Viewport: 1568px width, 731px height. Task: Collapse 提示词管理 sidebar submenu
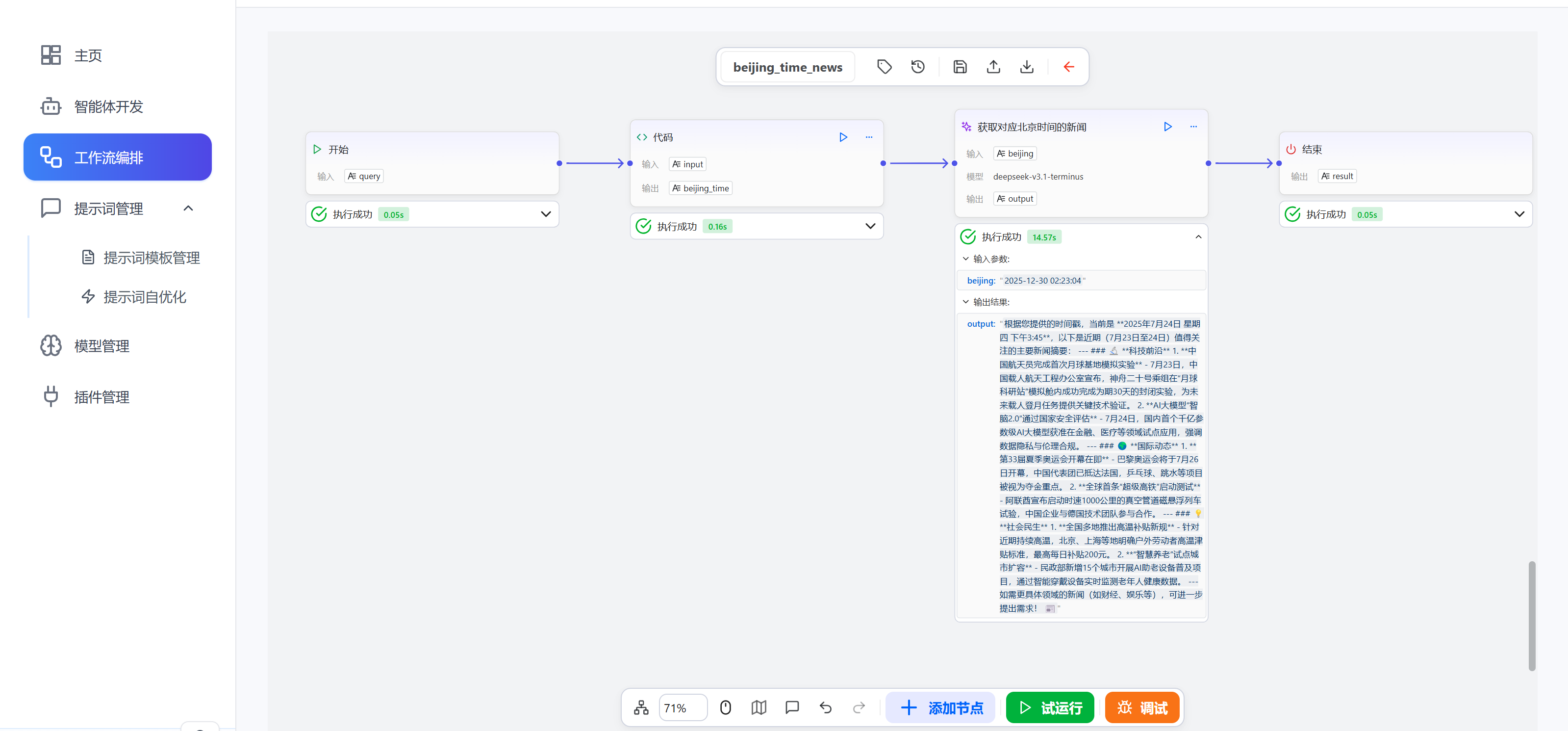click(188, 209)
